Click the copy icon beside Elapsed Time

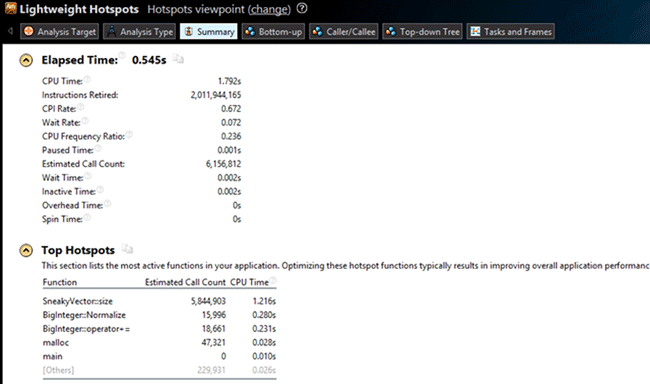178,59
